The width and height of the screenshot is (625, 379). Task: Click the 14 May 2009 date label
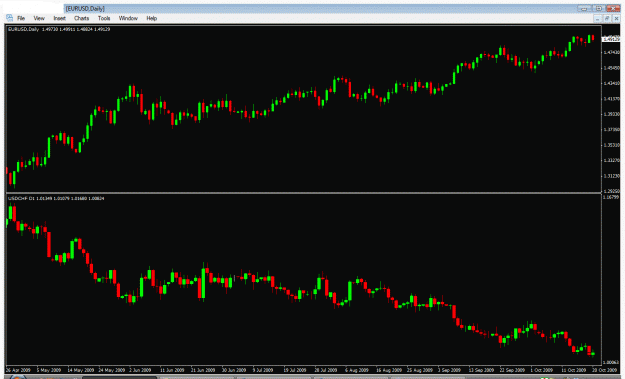pyautogui.click(x=81, y=370)
